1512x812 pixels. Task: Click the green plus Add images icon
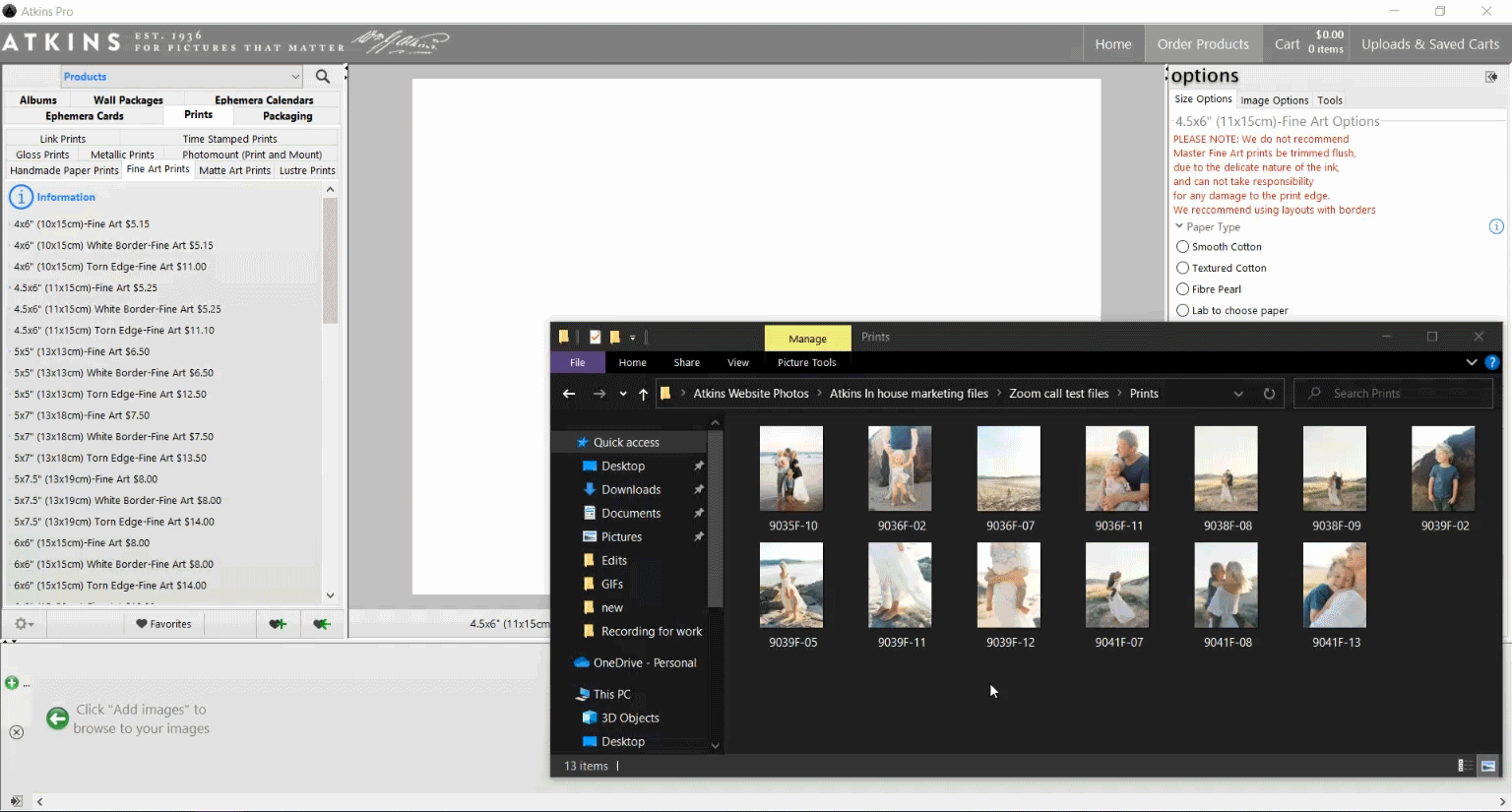point(12,682)
